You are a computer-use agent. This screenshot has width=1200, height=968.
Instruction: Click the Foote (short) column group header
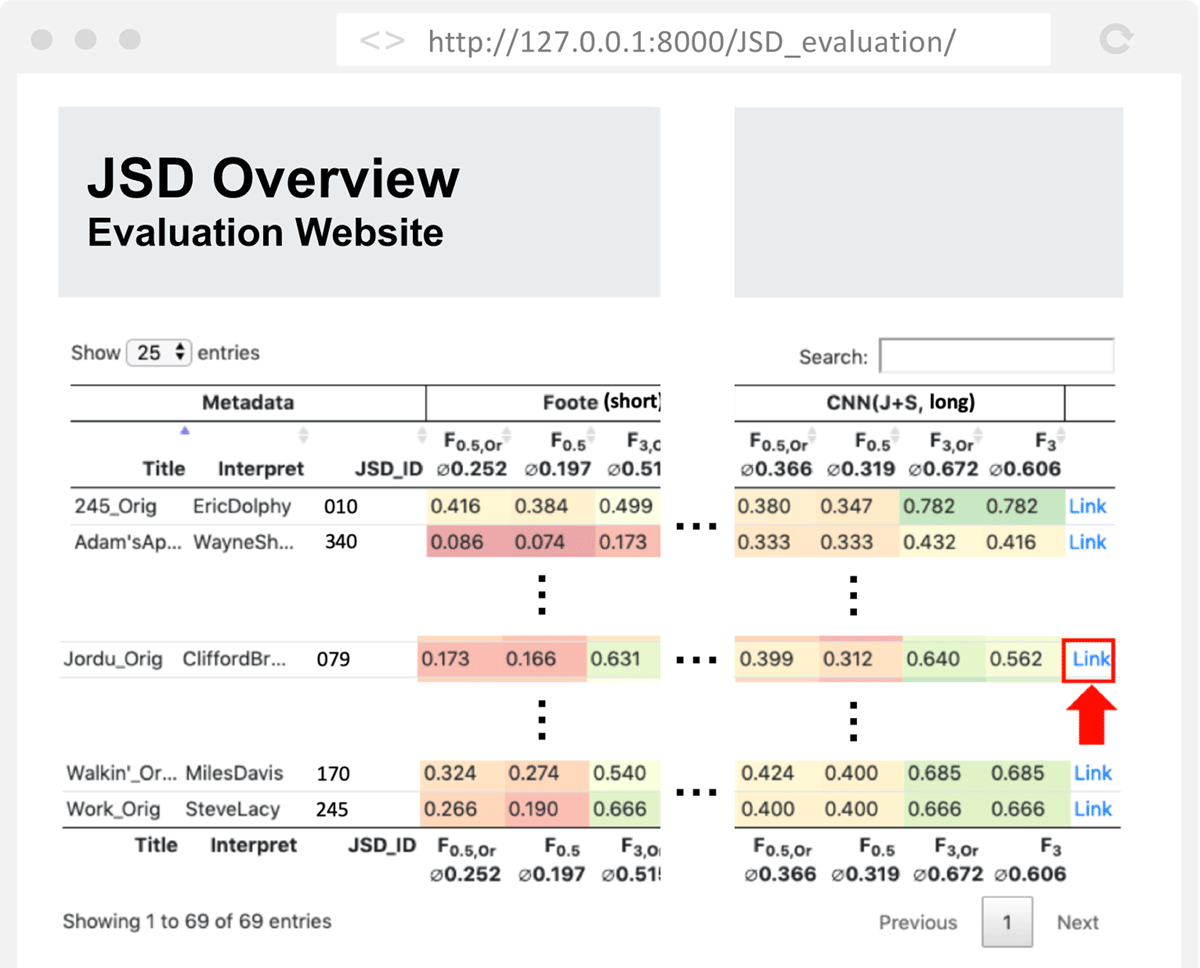(x=601, y=403)
